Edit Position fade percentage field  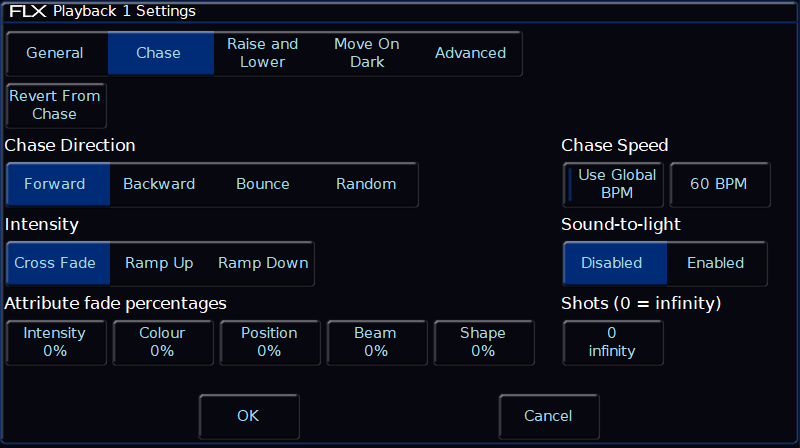tap(269, 342)
